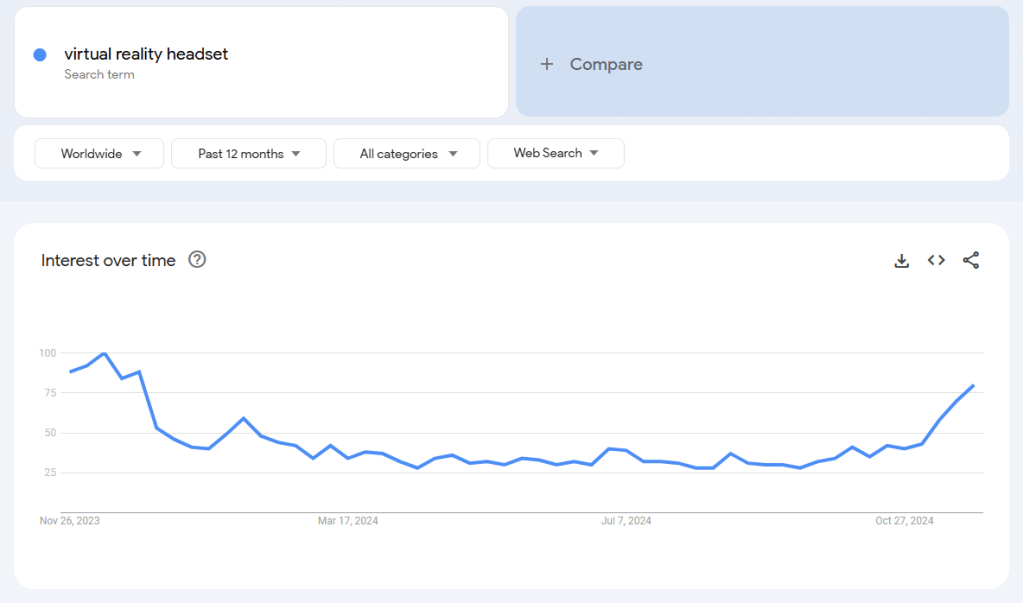Click the Nov 26, 2023 axis label
The image size is (1023, 603).
coord(70,521)
